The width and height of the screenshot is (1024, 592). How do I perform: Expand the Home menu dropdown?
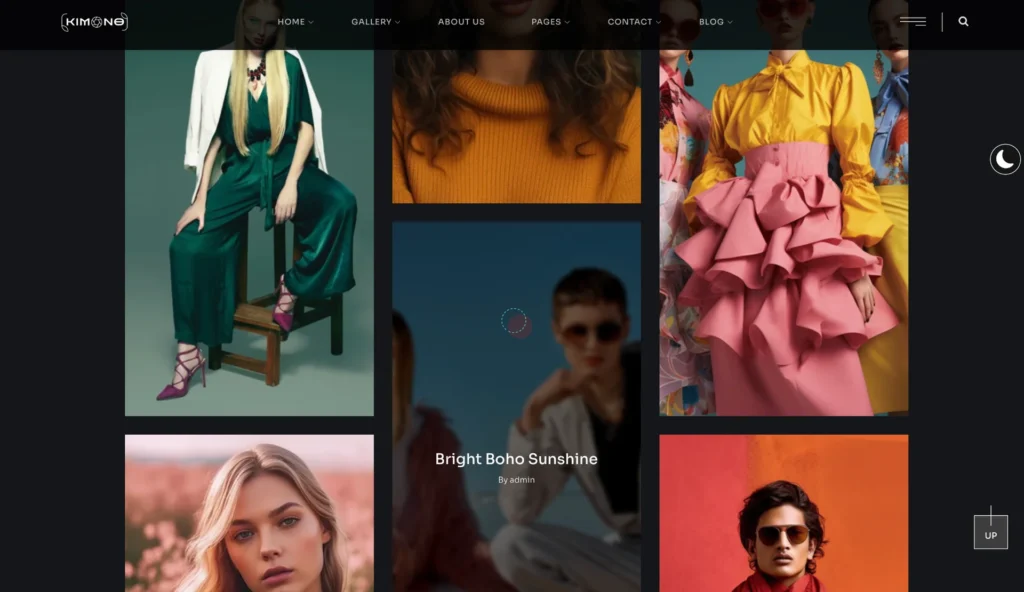coord(294,21)
